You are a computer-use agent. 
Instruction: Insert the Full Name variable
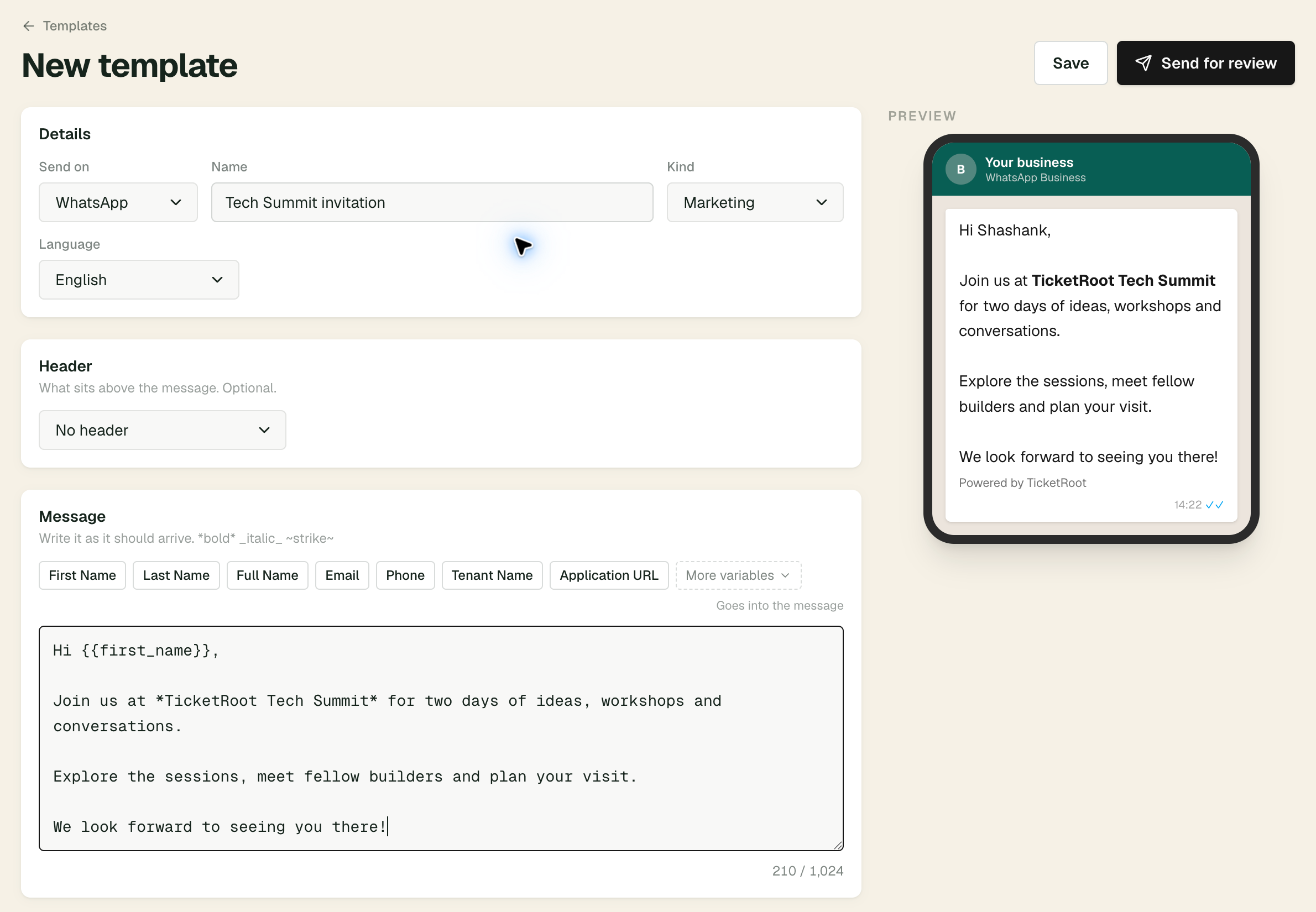pyautogui.click(x=267, y=575)
